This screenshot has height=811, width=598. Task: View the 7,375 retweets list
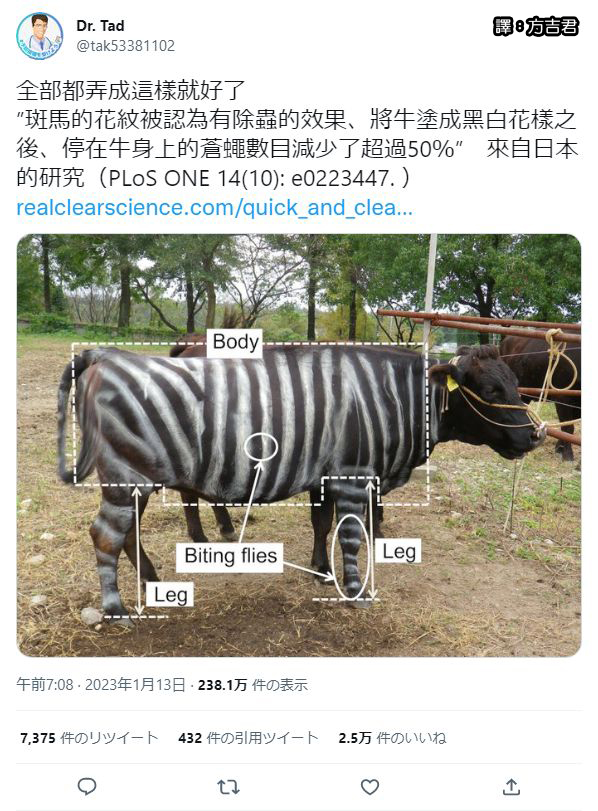tap(89, 738)
